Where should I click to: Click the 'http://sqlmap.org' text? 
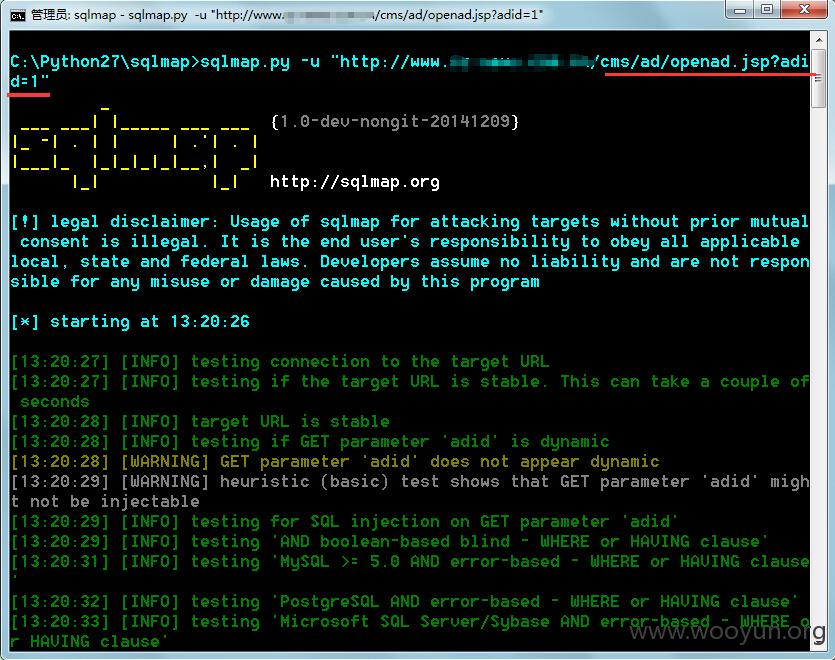click(x=355, y=182)
